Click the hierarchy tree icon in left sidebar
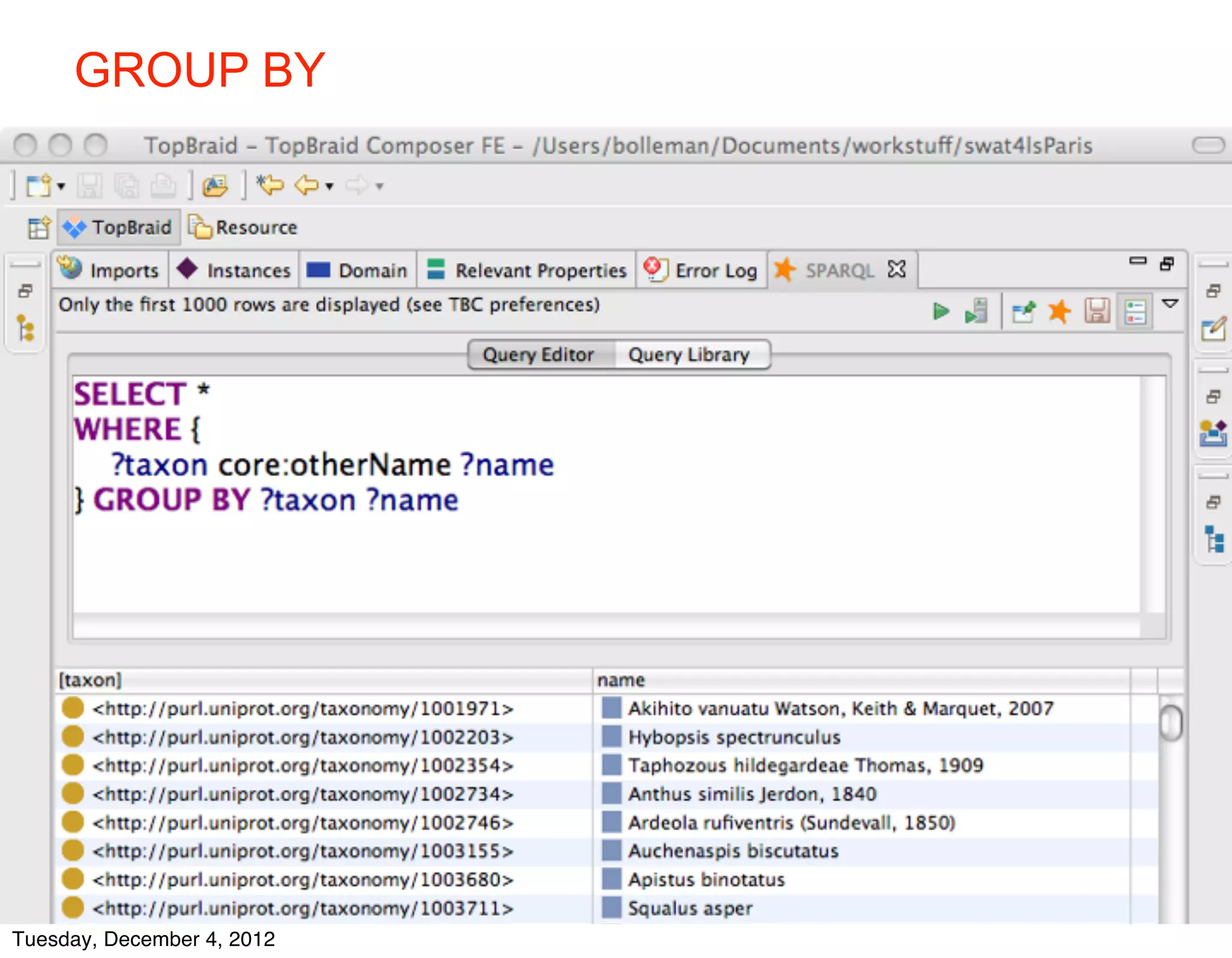1232x958 pixels. [x=25, y=328]
